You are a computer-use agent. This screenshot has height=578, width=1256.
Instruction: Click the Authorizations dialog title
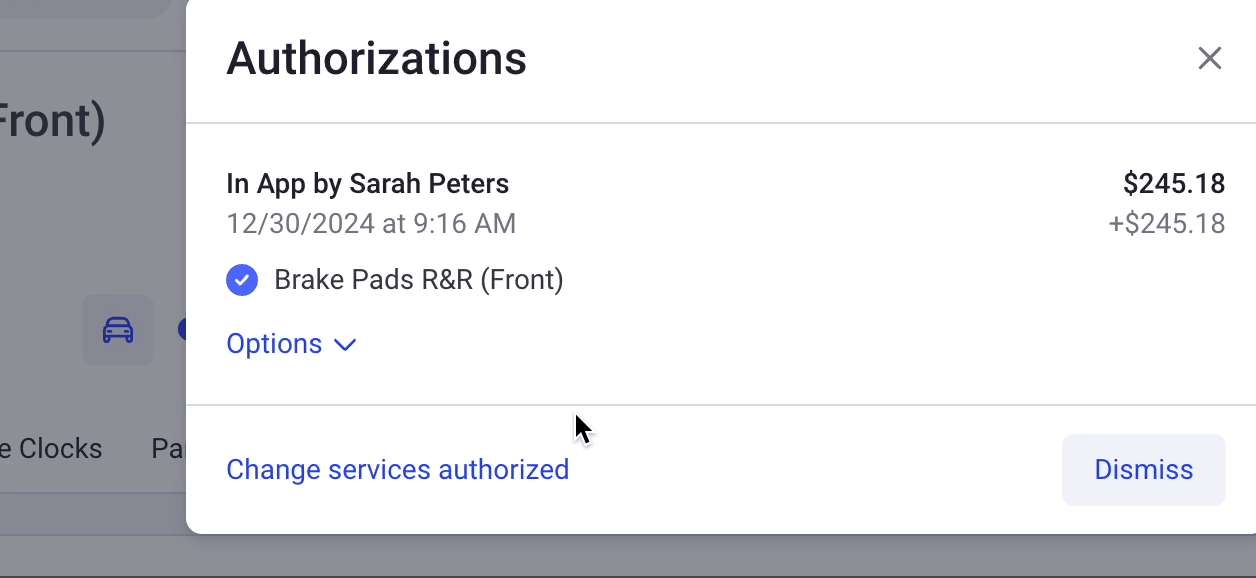pyautogui.click(x=376, y=58)
